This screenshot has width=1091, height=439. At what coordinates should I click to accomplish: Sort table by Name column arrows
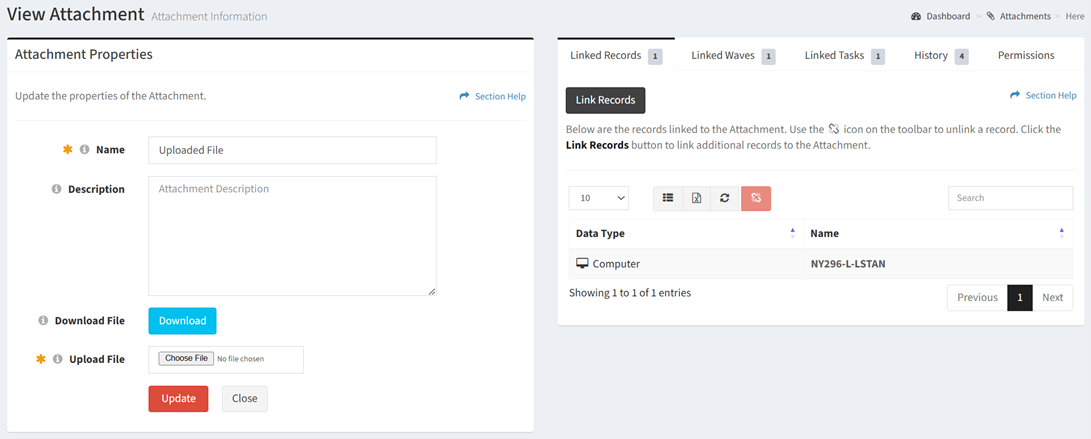pyautogui.click(x=1061, y=234)
